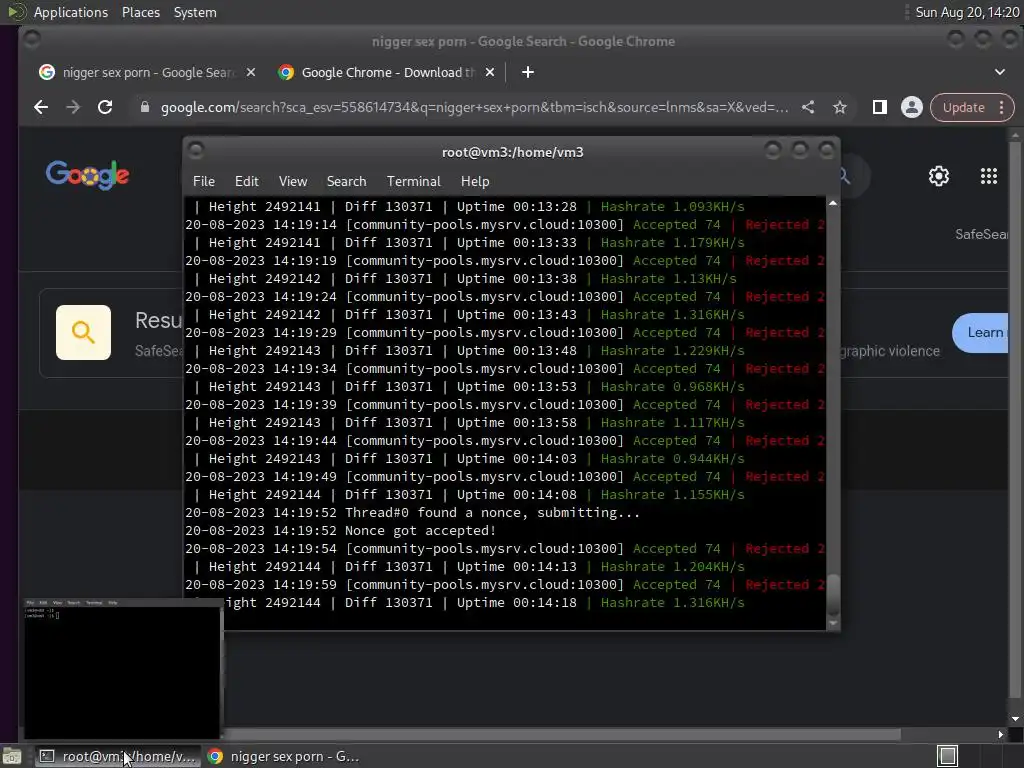The height and width of the screenshot is (768, 1024).
Task: Open Chrome's side panel
Action: coord(880,108)
